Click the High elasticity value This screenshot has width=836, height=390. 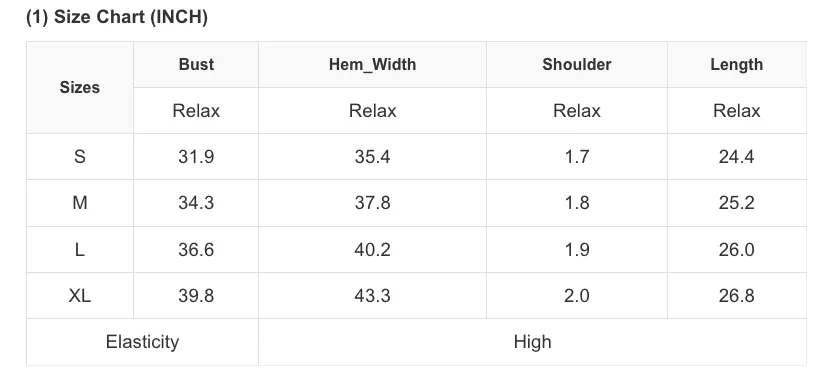[532, 342]
